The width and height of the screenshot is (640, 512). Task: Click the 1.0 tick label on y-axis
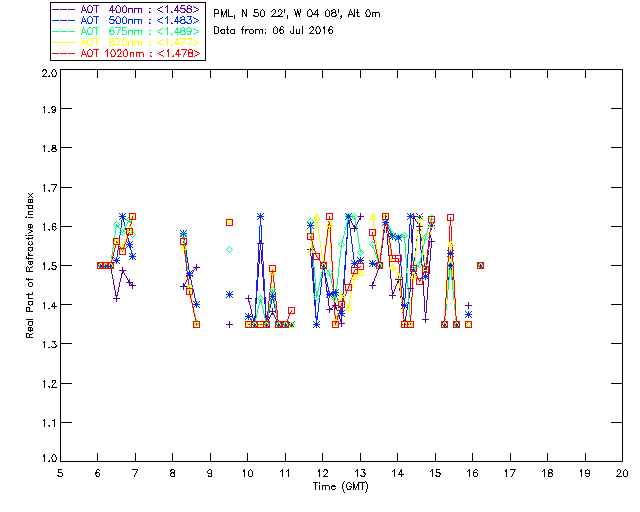point(47,459)
